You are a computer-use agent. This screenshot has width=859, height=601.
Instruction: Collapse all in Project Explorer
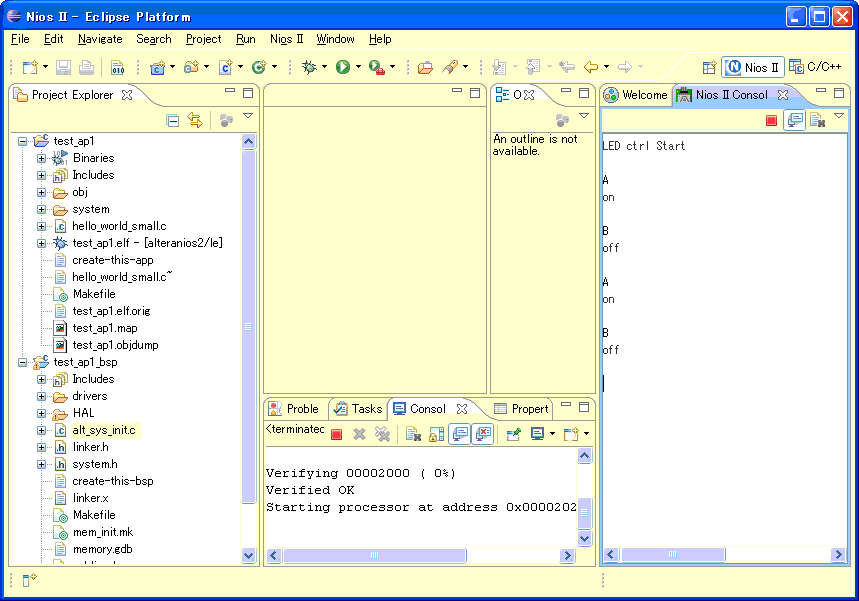(173, 120)
